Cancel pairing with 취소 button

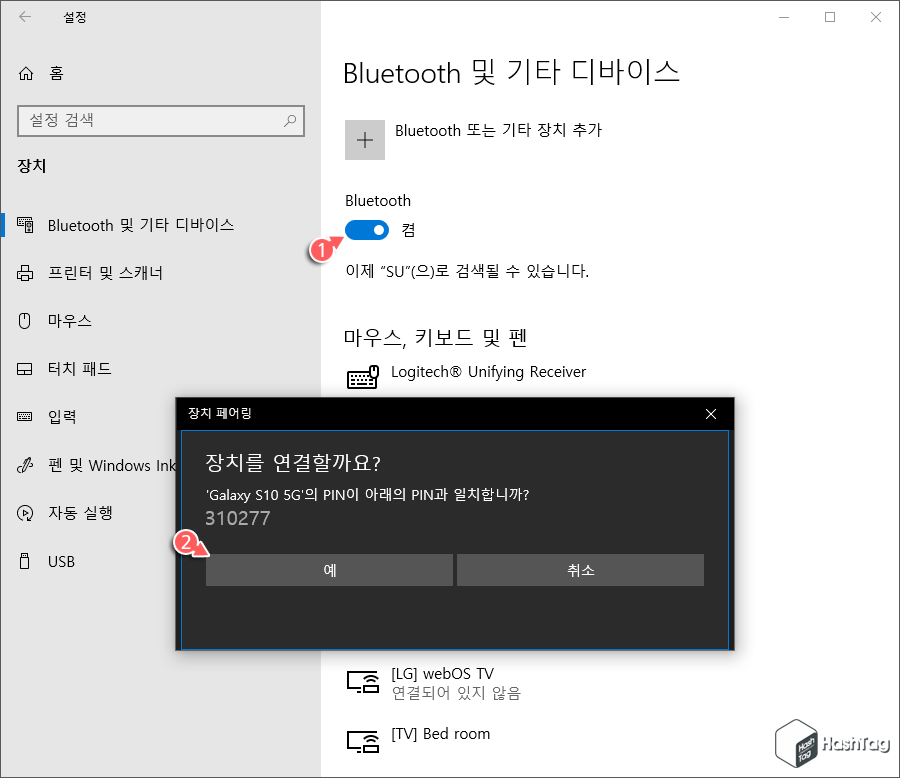(x=580, y=570)
